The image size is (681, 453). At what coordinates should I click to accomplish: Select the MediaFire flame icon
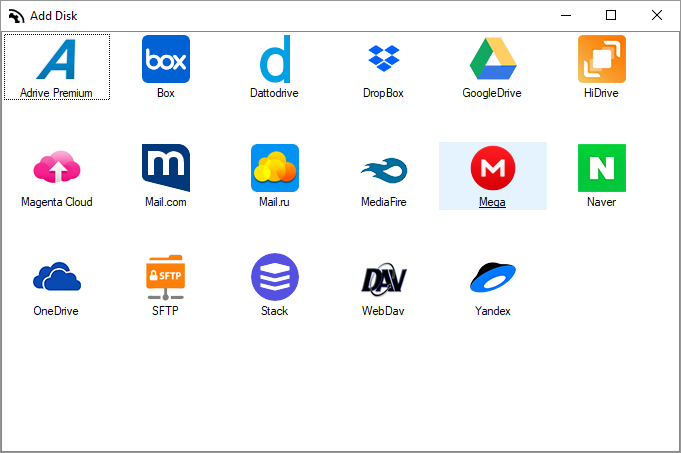(384, 170)
